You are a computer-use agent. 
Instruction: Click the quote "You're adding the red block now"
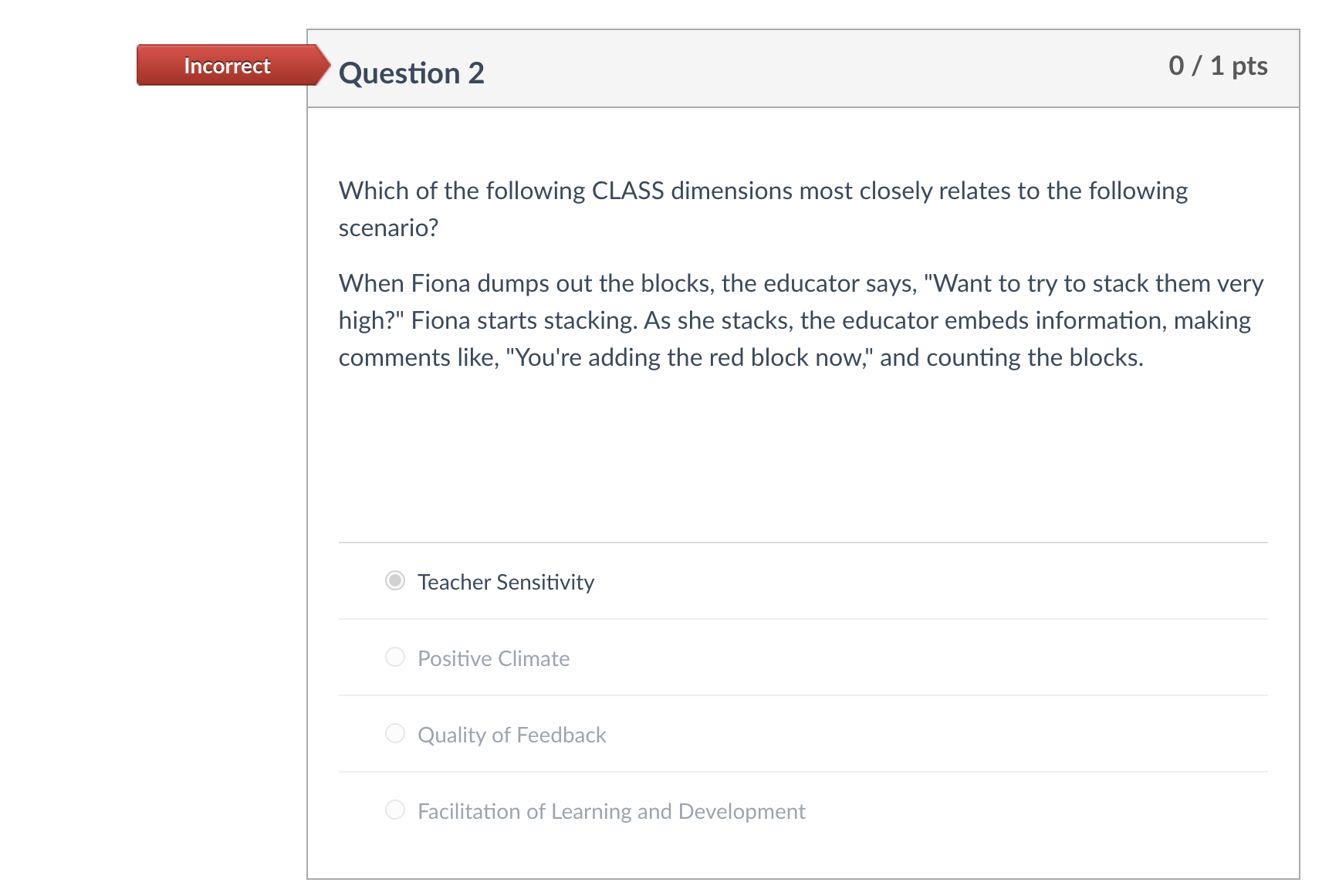[689, 357]
